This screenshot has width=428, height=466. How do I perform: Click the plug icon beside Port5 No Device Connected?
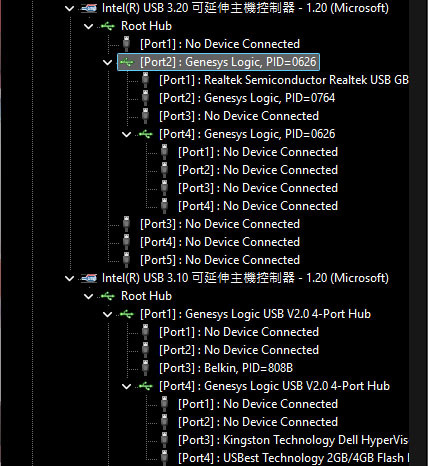point(126,260)
